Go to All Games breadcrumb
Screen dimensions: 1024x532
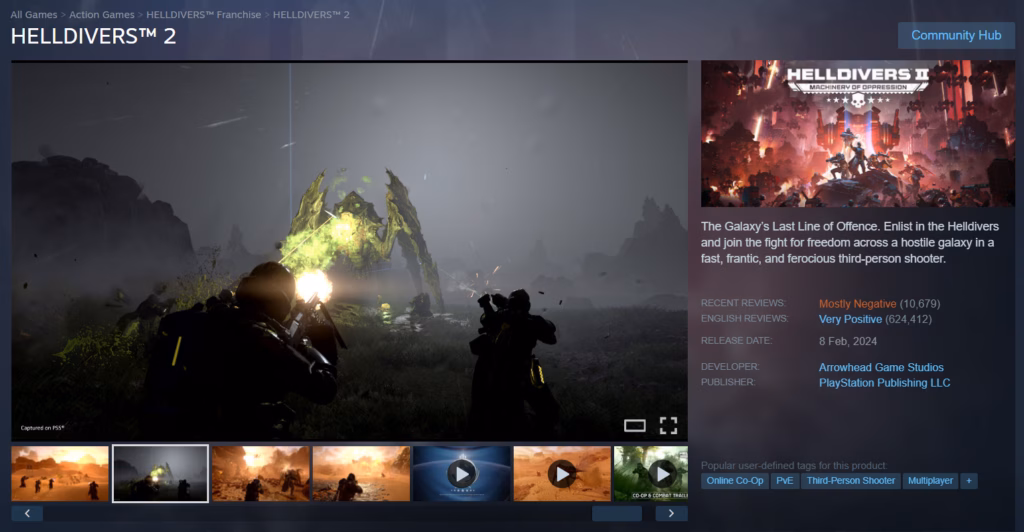pos(33,14)
